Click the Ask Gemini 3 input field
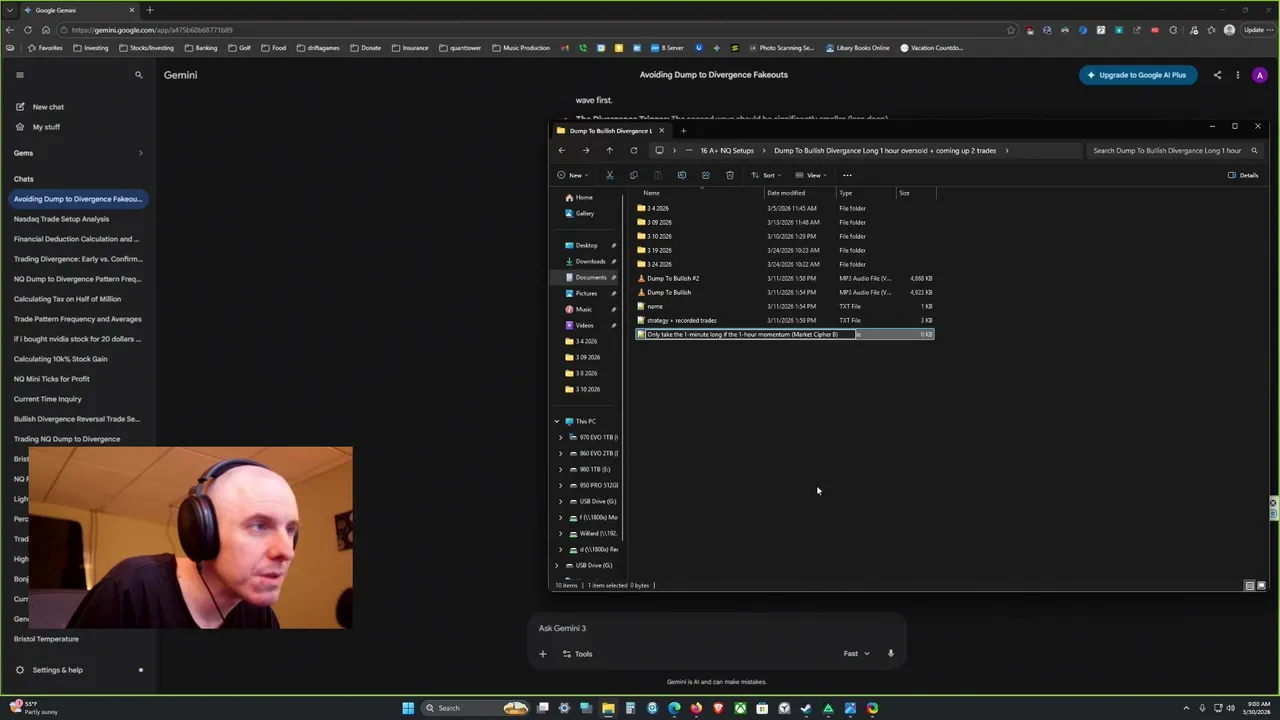The image size is (1280, 720). coord(715,628)
